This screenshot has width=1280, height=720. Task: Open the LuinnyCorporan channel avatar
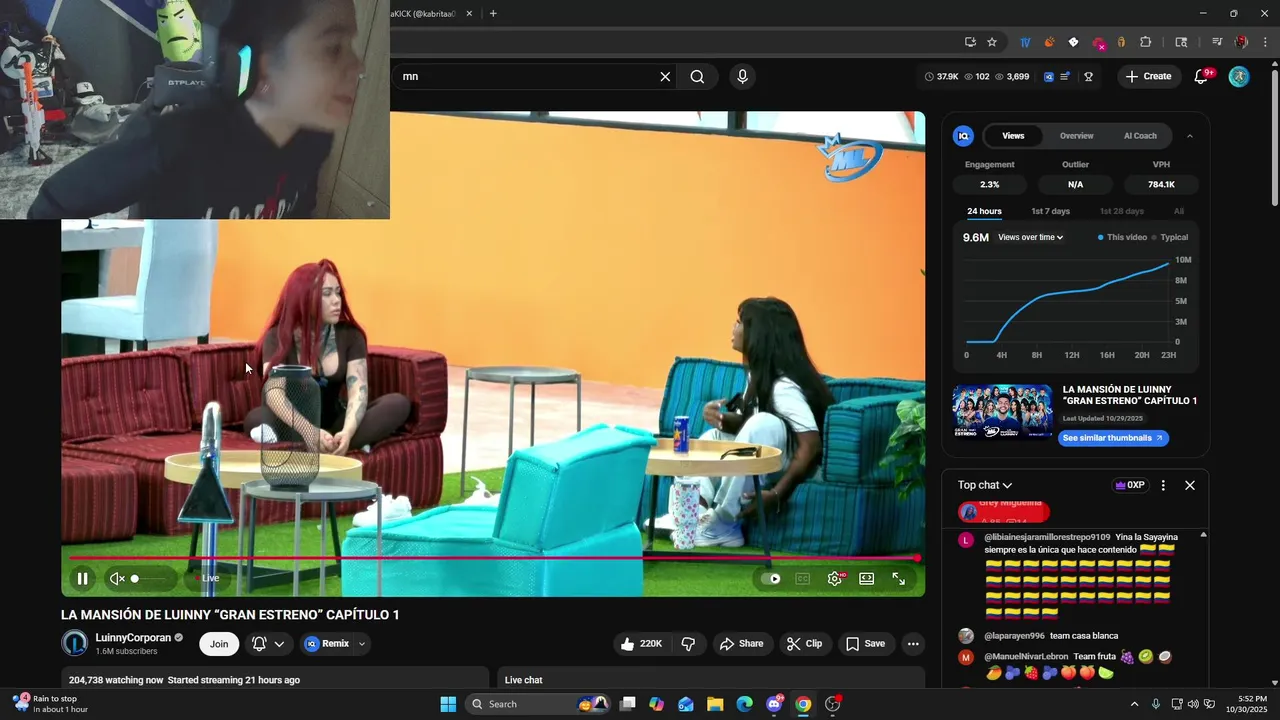75,643
